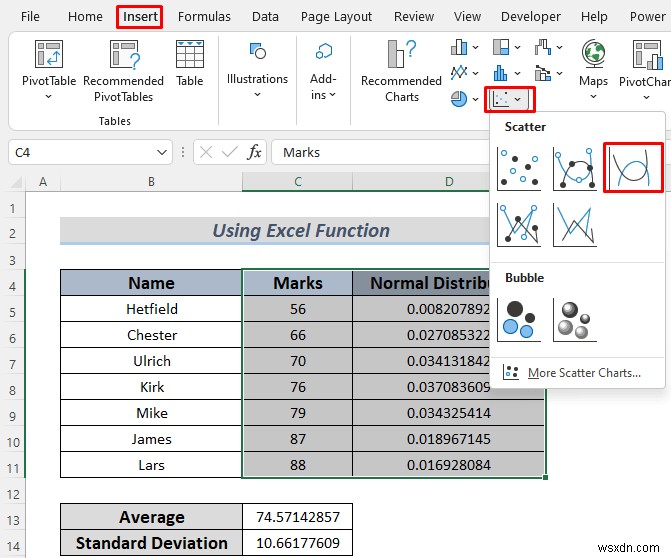
Task: Click the statistic chart icon
Action: point(501,73)
